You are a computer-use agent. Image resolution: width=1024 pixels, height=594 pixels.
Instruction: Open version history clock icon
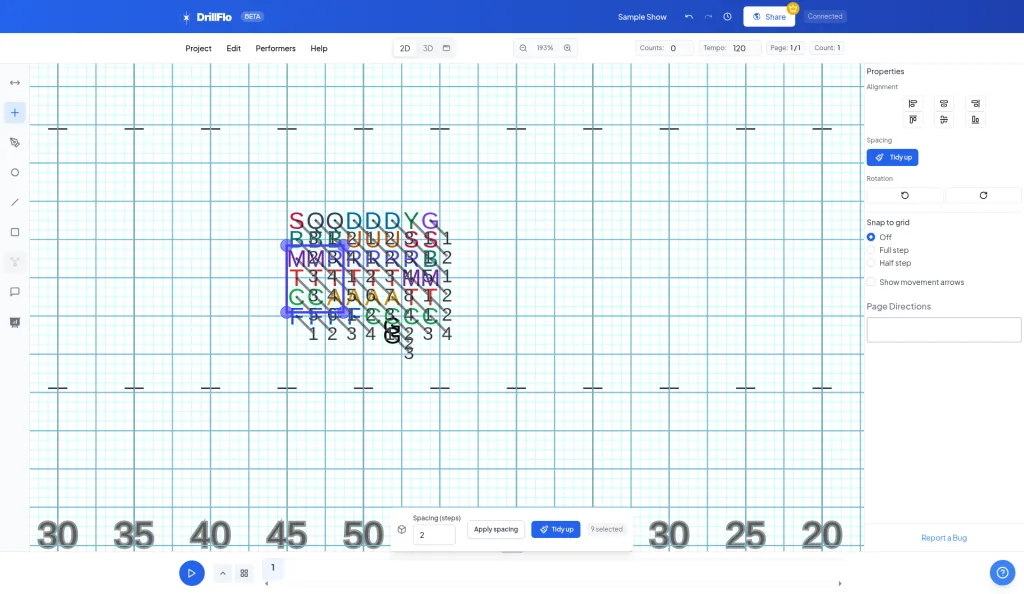[x=727, y=17]
